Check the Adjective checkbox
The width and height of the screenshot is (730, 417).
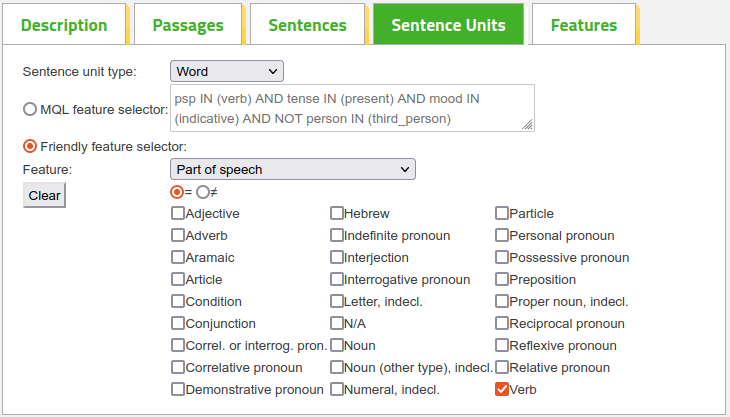click(177, 213)
